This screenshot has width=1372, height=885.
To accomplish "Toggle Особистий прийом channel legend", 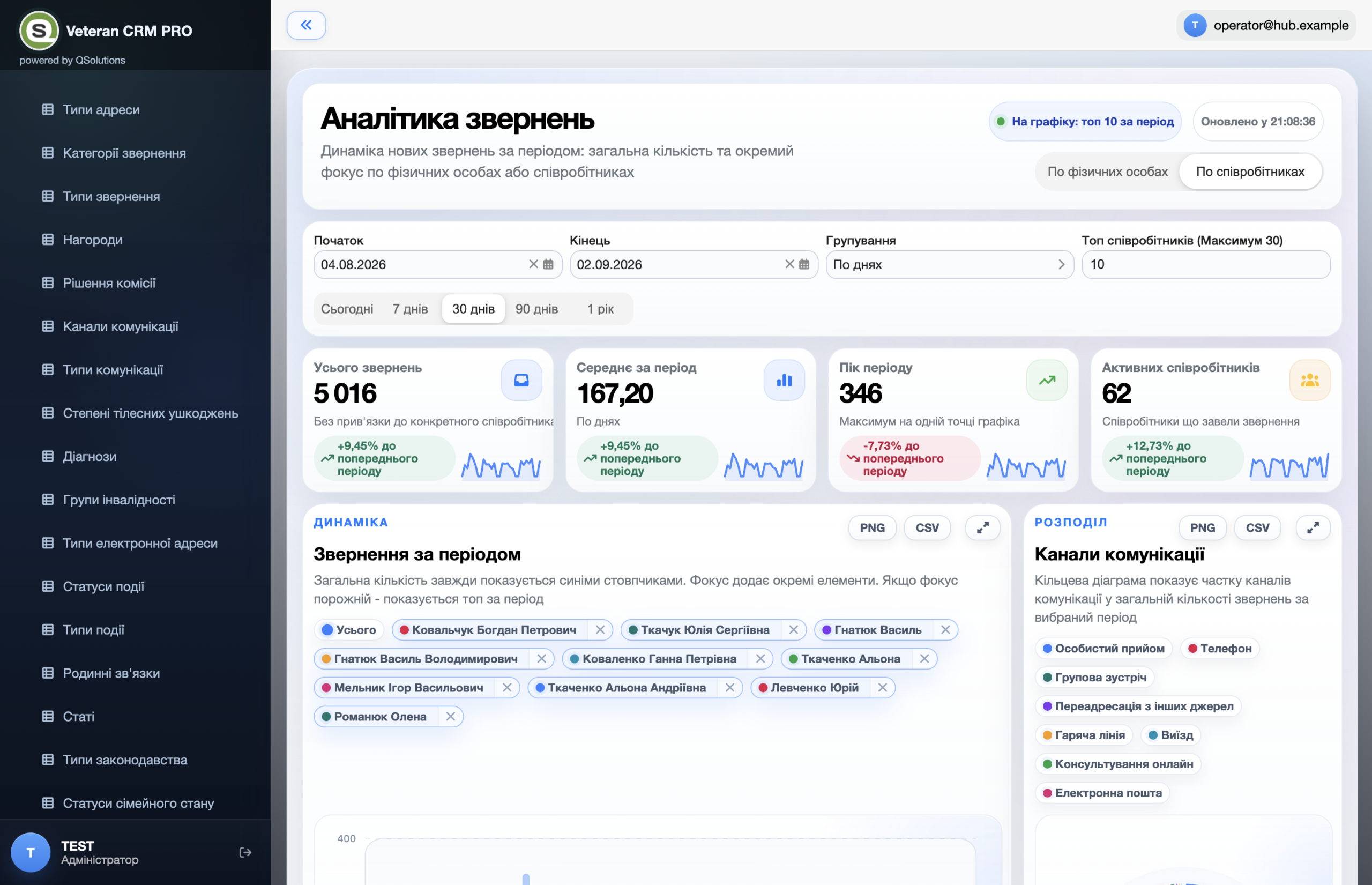I will [1103, 648].
